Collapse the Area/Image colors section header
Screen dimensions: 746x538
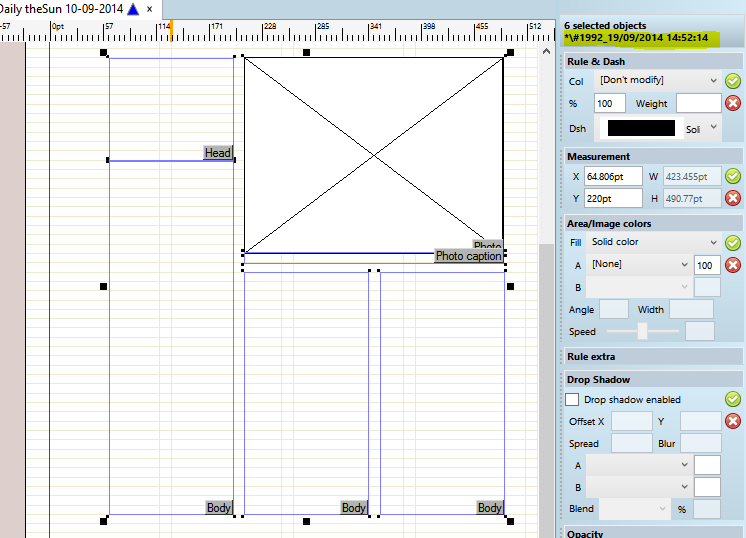pyautogui.click(x=653, y=224)
